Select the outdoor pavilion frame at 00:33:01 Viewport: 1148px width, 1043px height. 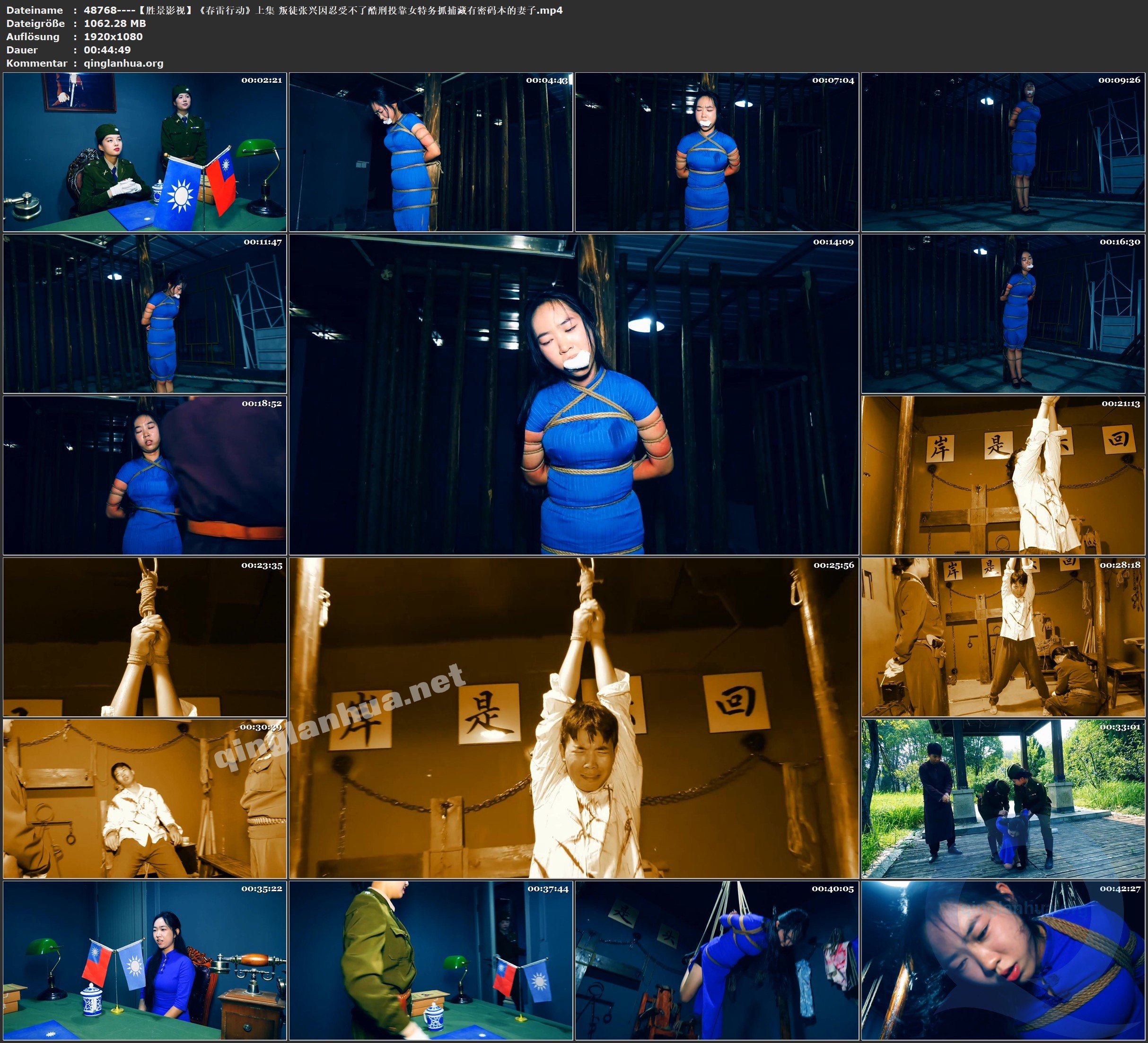1003,799
